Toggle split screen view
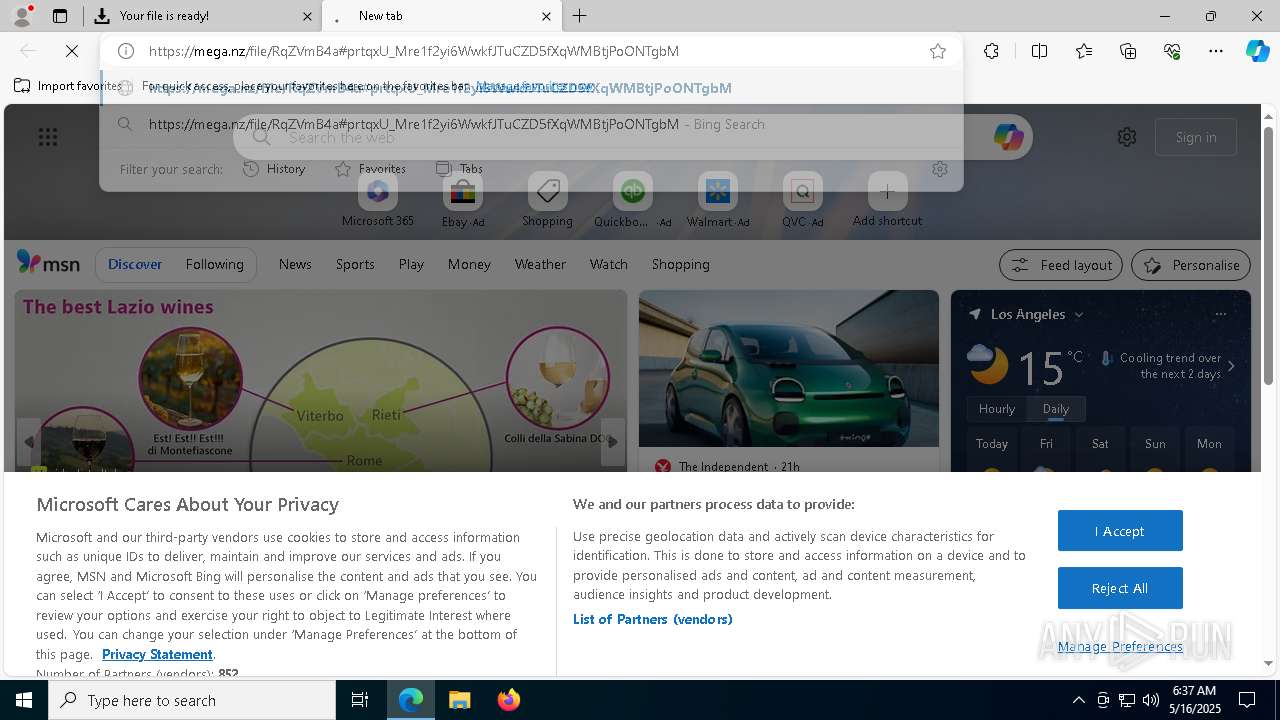 [x=1039, y=51]
